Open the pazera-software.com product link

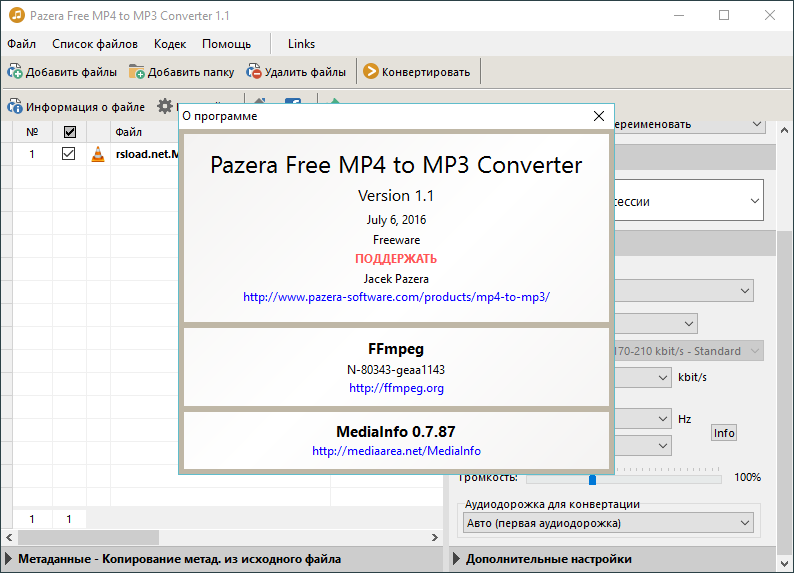click(x=396, y=297)
